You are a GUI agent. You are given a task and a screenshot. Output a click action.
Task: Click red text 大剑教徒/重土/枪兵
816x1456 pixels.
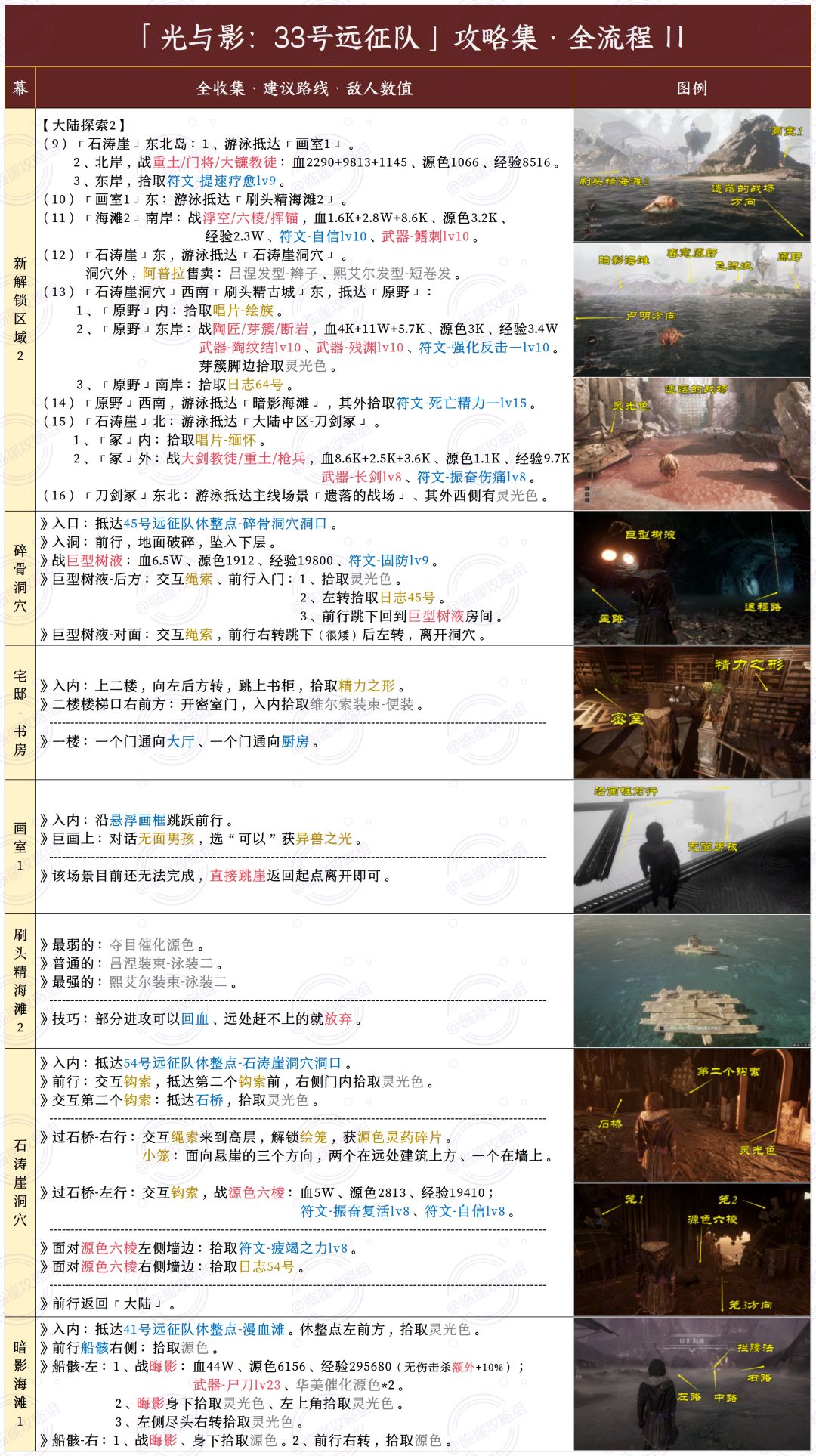click(243, 459)
